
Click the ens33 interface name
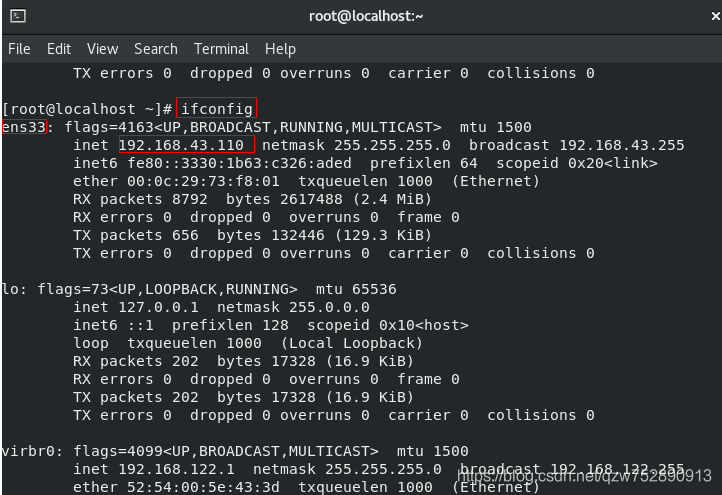23,127
